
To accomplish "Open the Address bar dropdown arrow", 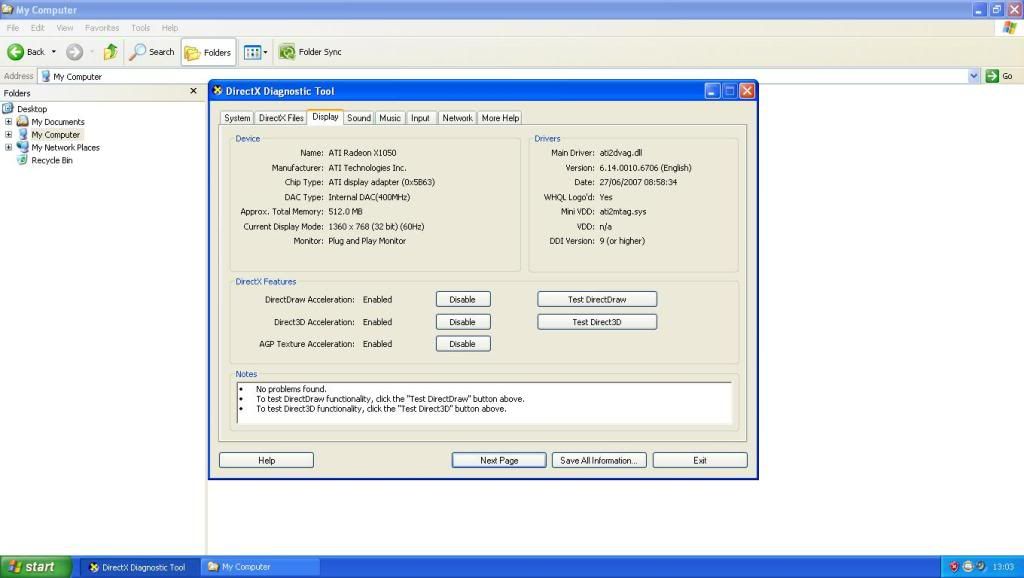I will [974, 76].
